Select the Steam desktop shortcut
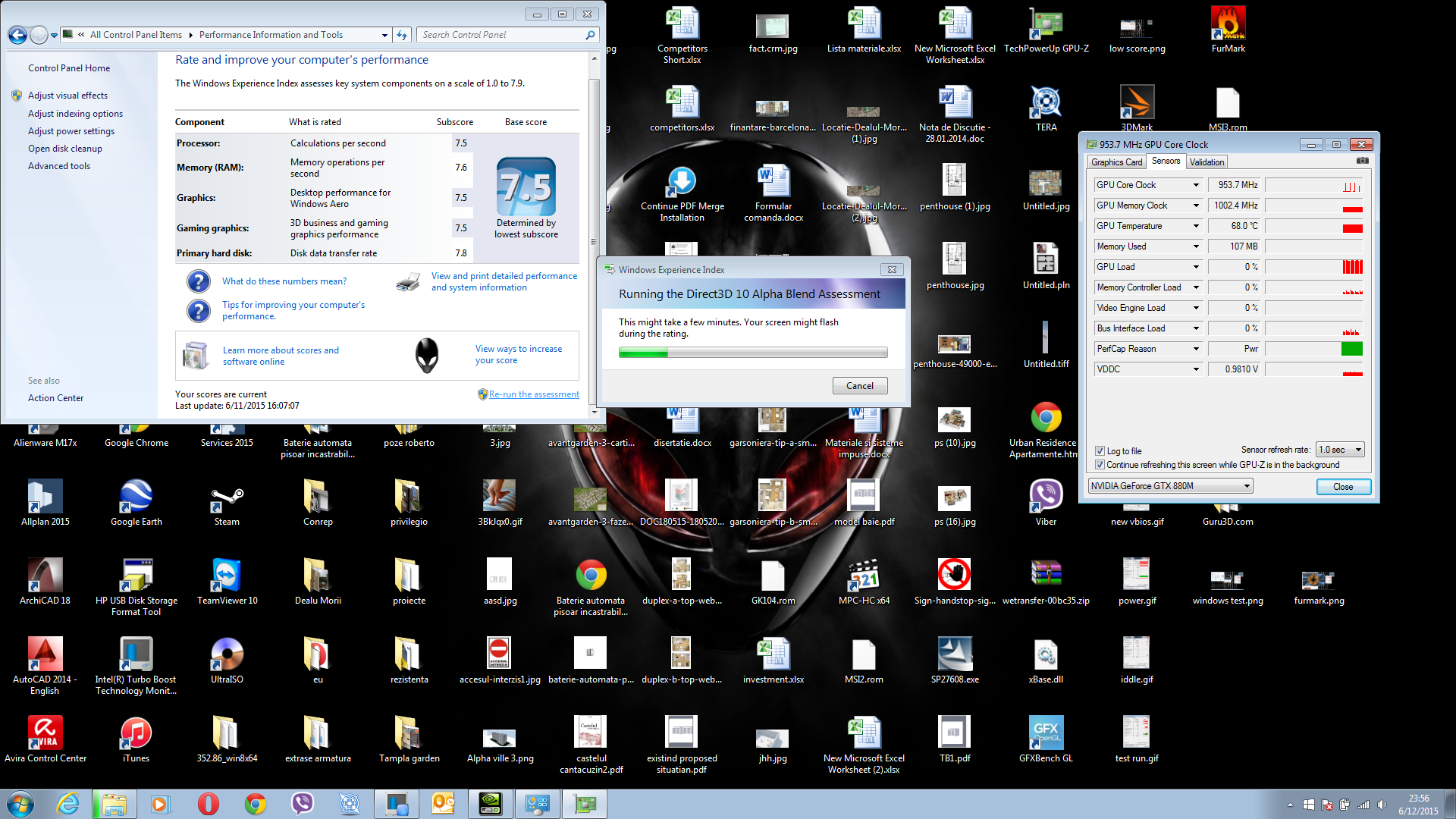1456x819 pixels. tap(227, 503)
